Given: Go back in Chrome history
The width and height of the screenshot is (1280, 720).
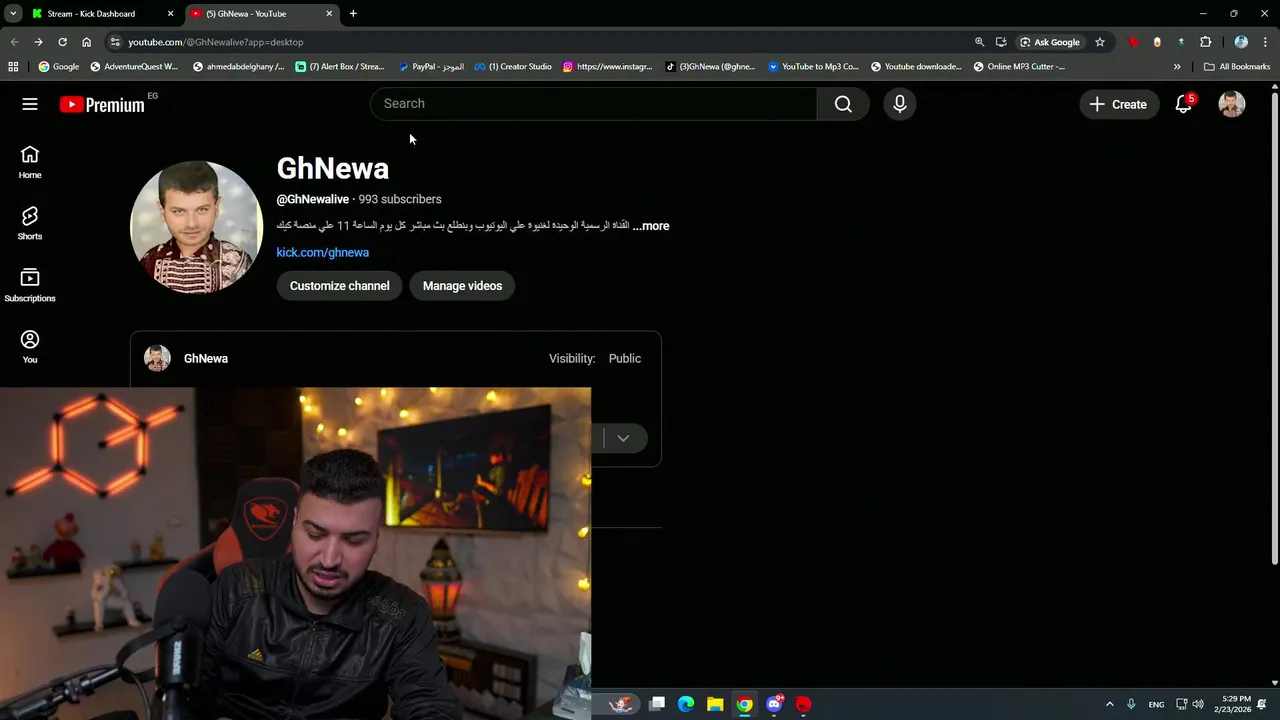Looking at the screenshot, I should coord(14,42).
